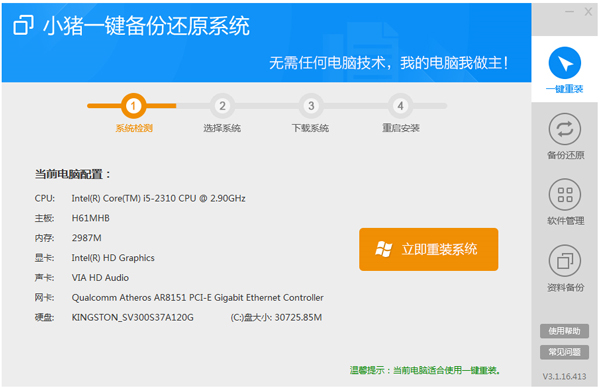The height and width of the screenshot is (389, 600).
Task: Open the 资料备份 copy icon
Action: click(564, 261)
